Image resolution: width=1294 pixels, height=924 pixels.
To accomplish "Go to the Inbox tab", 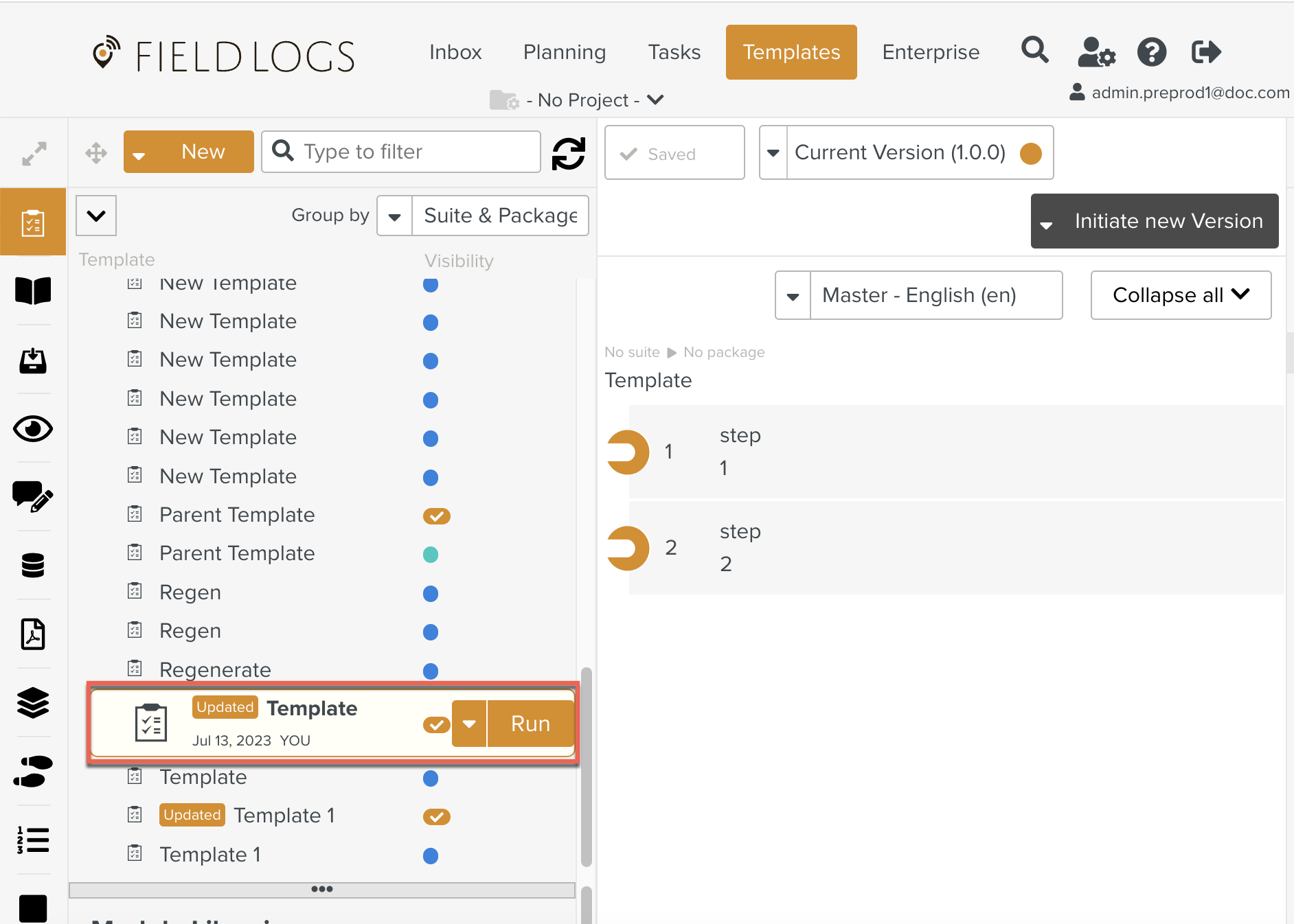I will [x=455, y=52].
